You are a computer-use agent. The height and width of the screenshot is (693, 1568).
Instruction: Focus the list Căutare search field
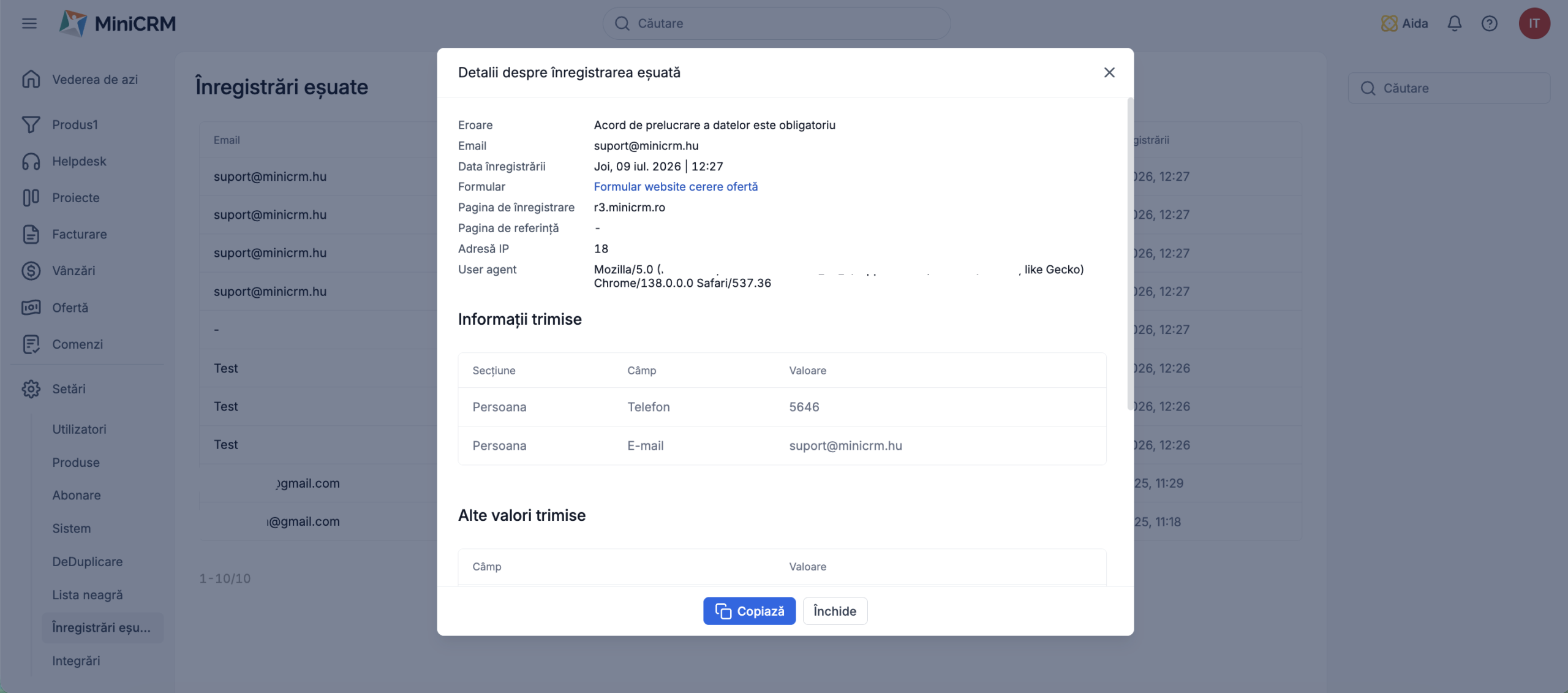coord(1449,88)
